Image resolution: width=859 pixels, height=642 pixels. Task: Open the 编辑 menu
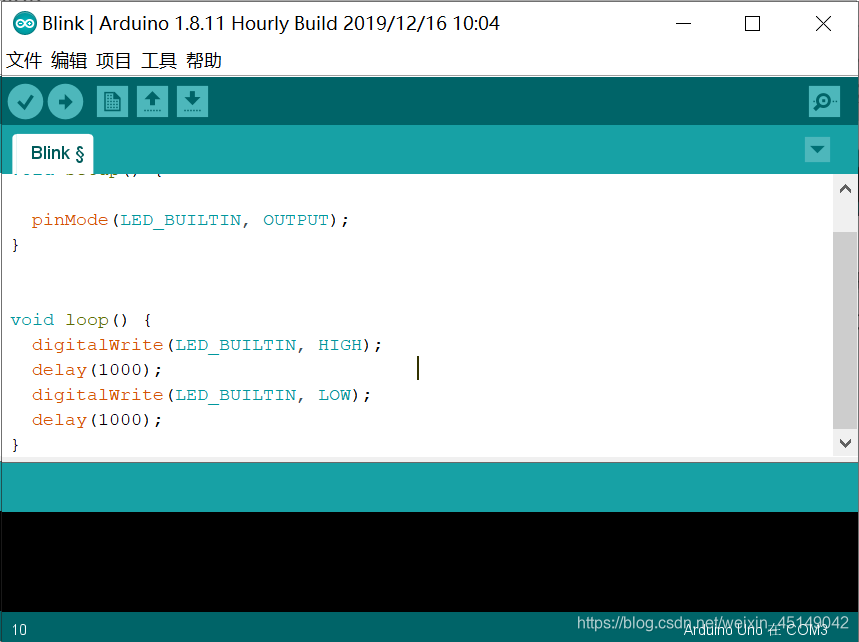click(x=69, y=60)
